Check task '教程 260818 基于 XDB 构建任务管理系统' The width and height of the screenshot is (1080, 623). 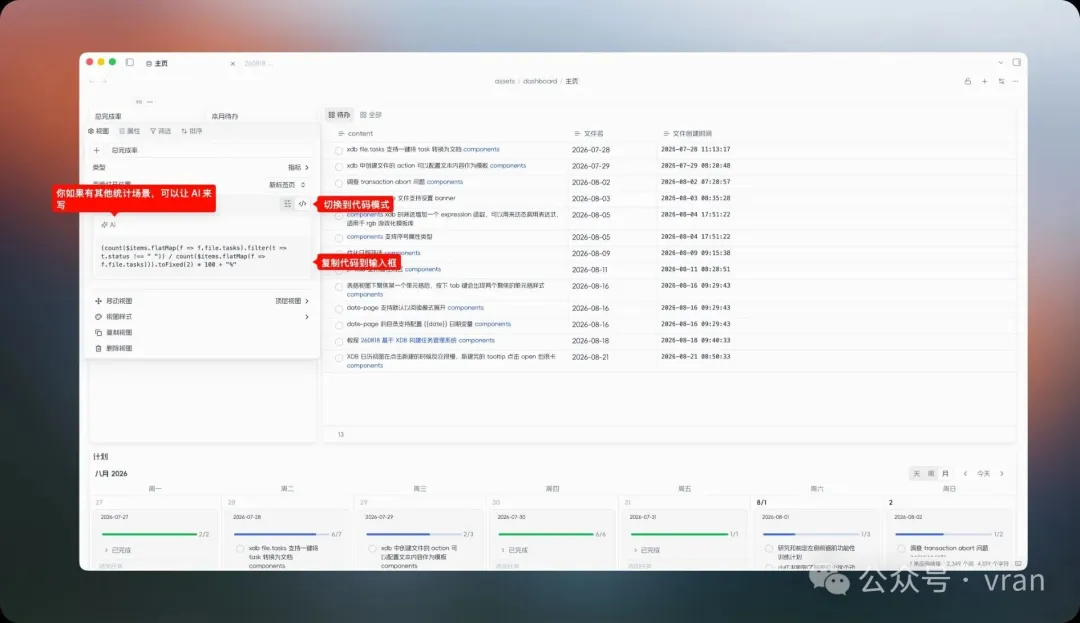click(x=339, y=341)
